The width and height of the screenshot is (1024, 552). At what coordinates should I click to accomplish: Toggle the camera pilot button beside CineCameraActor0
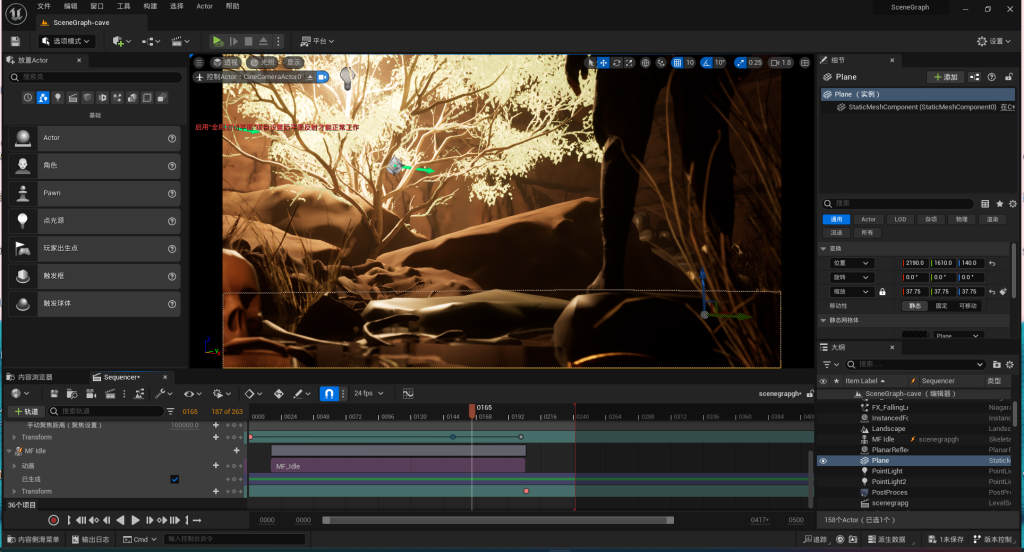click(322, 77)
